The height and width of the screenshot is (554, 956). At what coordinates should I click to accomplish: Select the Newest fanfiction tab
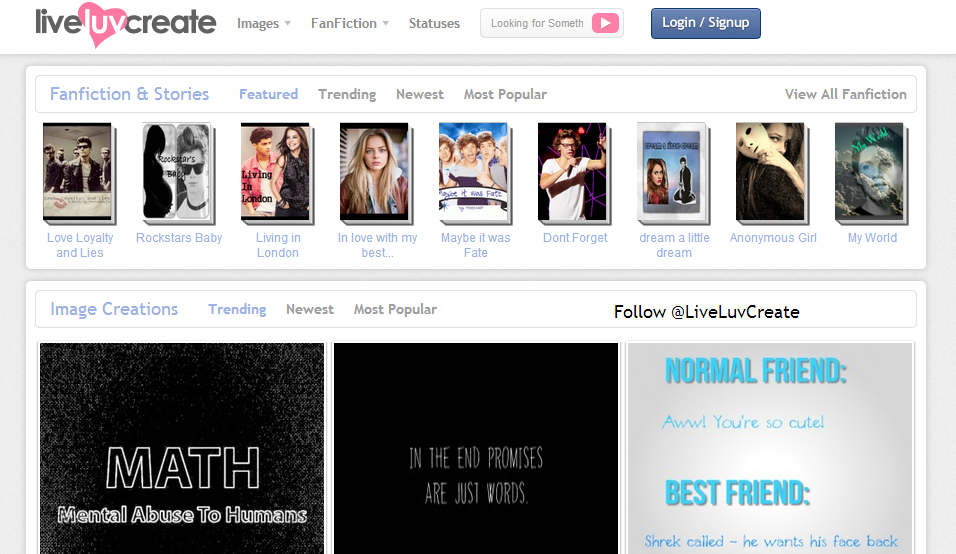419,94
